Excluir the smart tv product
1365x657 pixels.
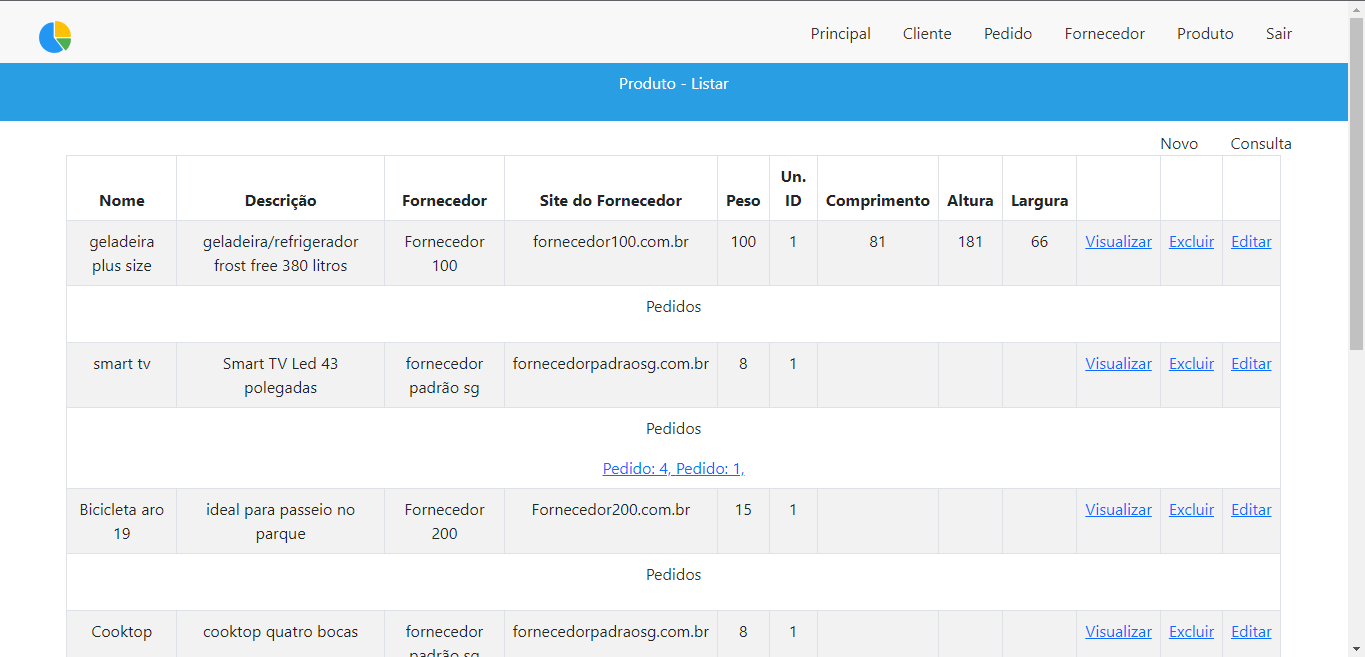tap(1191, 363)
